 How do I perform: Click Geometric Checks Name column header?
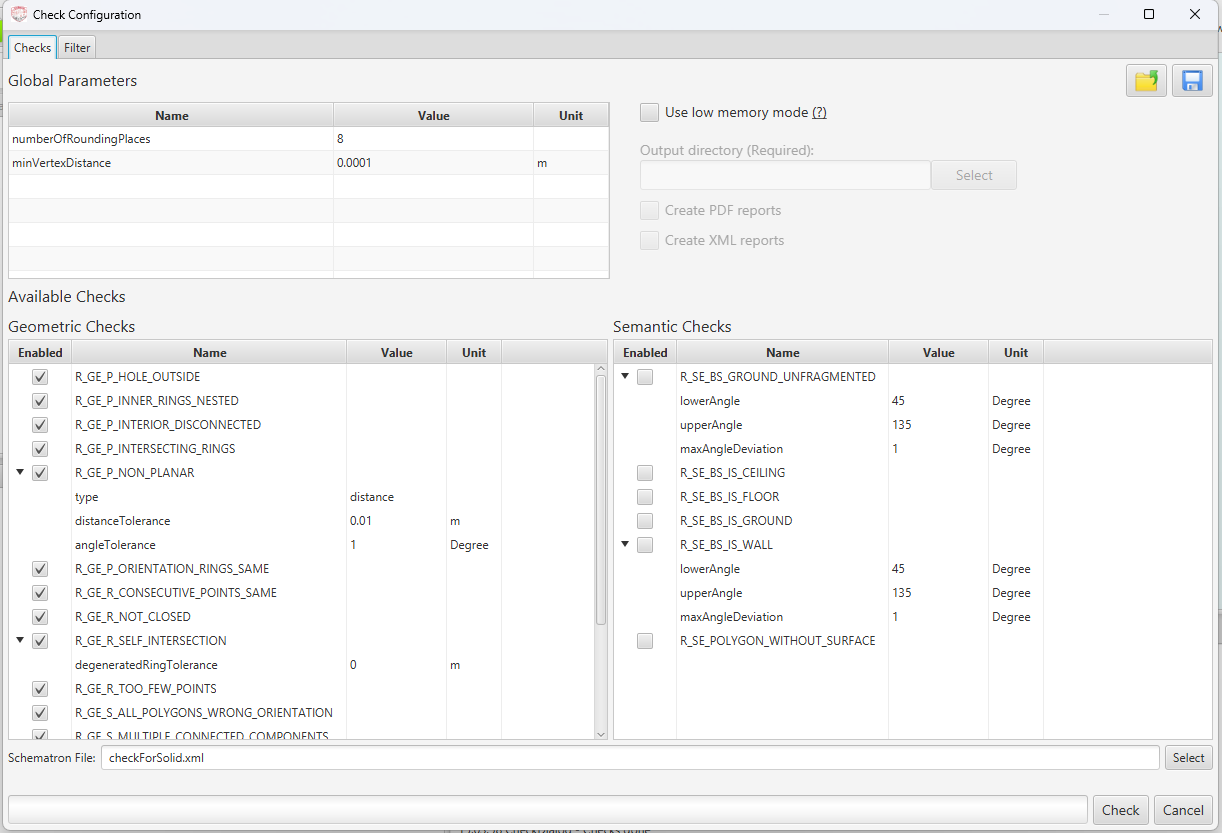[x=210, y=352]
